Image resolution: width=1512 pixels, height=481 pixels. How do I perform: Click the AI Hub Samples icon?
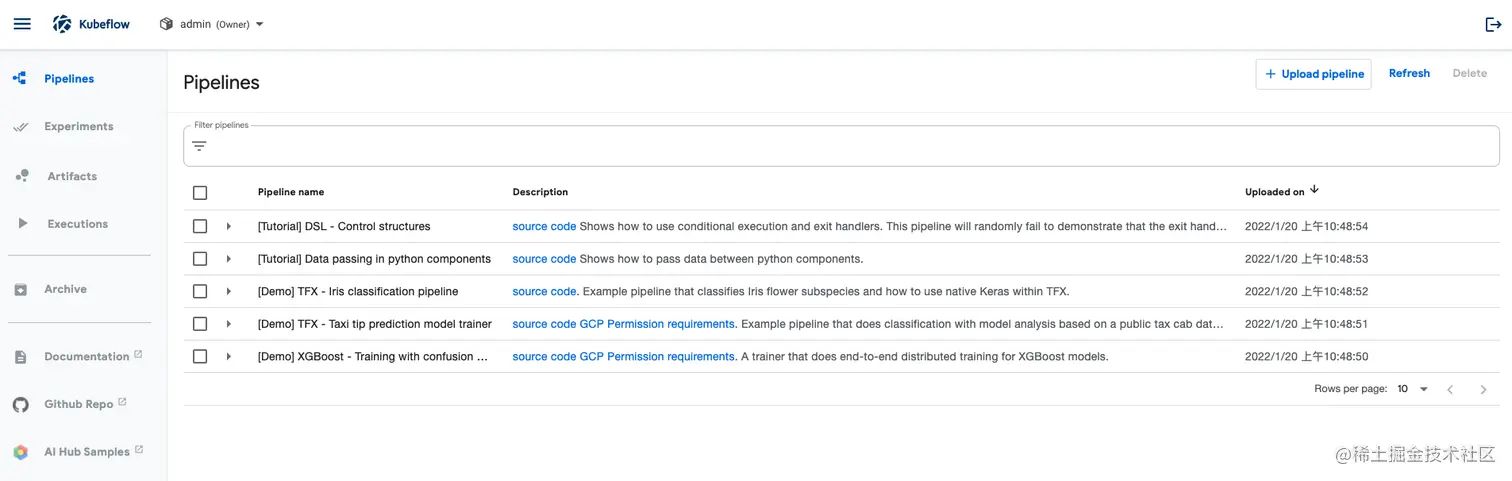[x=21, y=452]
